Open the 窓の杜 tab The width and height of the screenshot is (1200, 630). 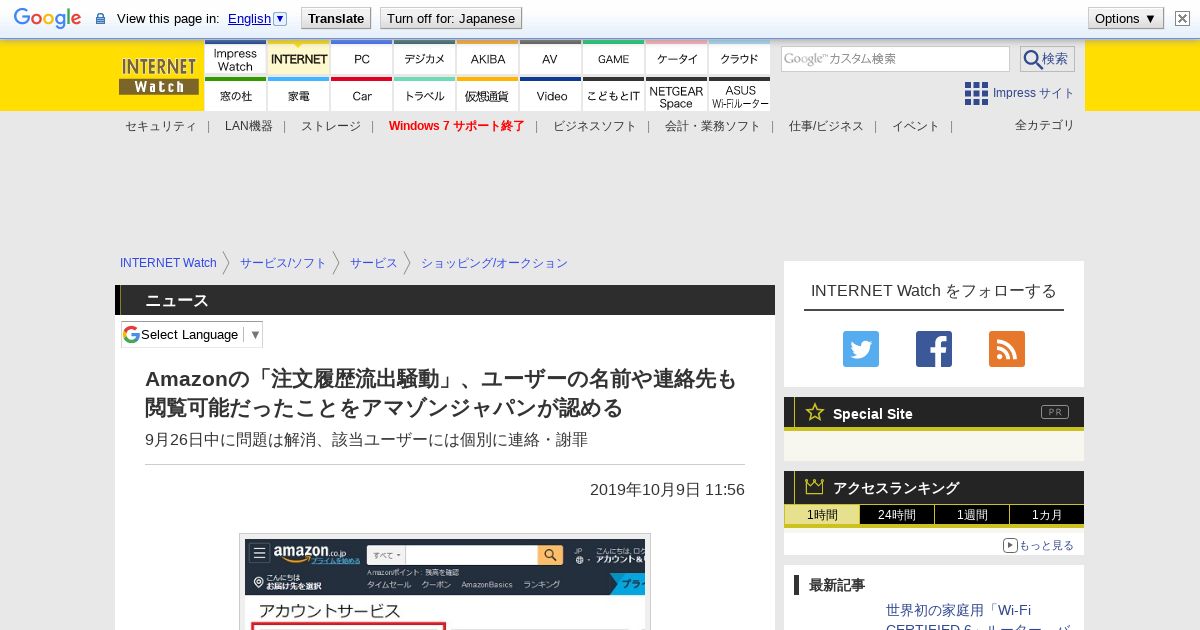[235, 95]
